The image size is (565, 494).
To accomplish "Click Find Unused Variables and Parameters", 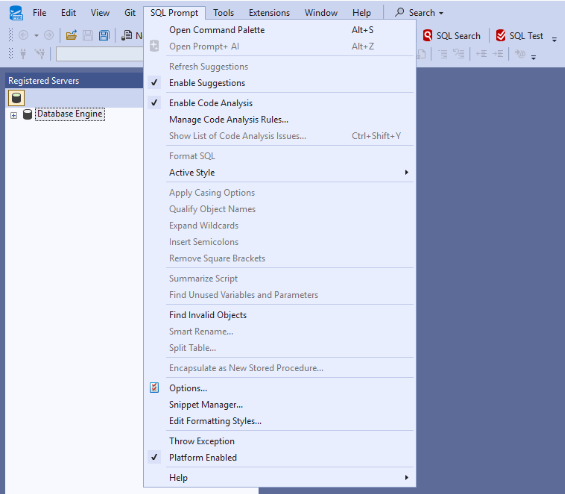I will (279, 295).
